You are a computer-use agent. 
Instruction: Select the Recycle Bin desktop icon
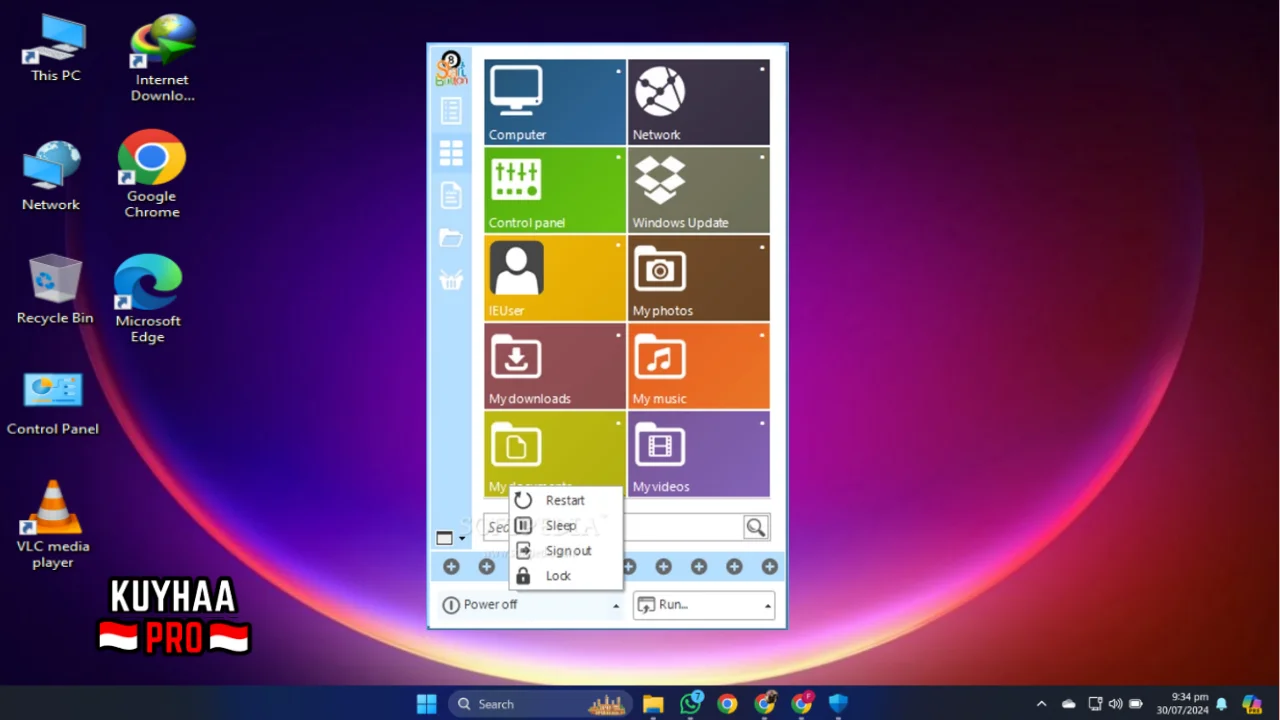point(55,290)
